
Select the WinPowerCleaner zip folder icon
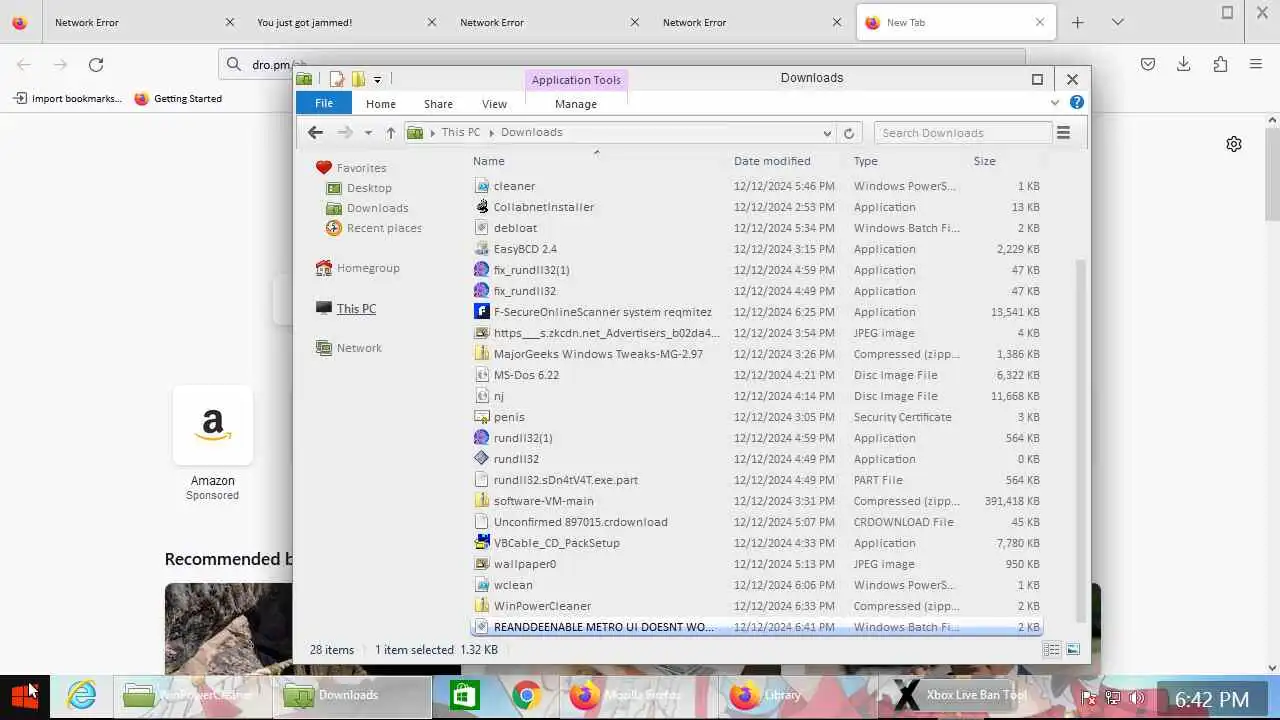(x=483, y=606)
